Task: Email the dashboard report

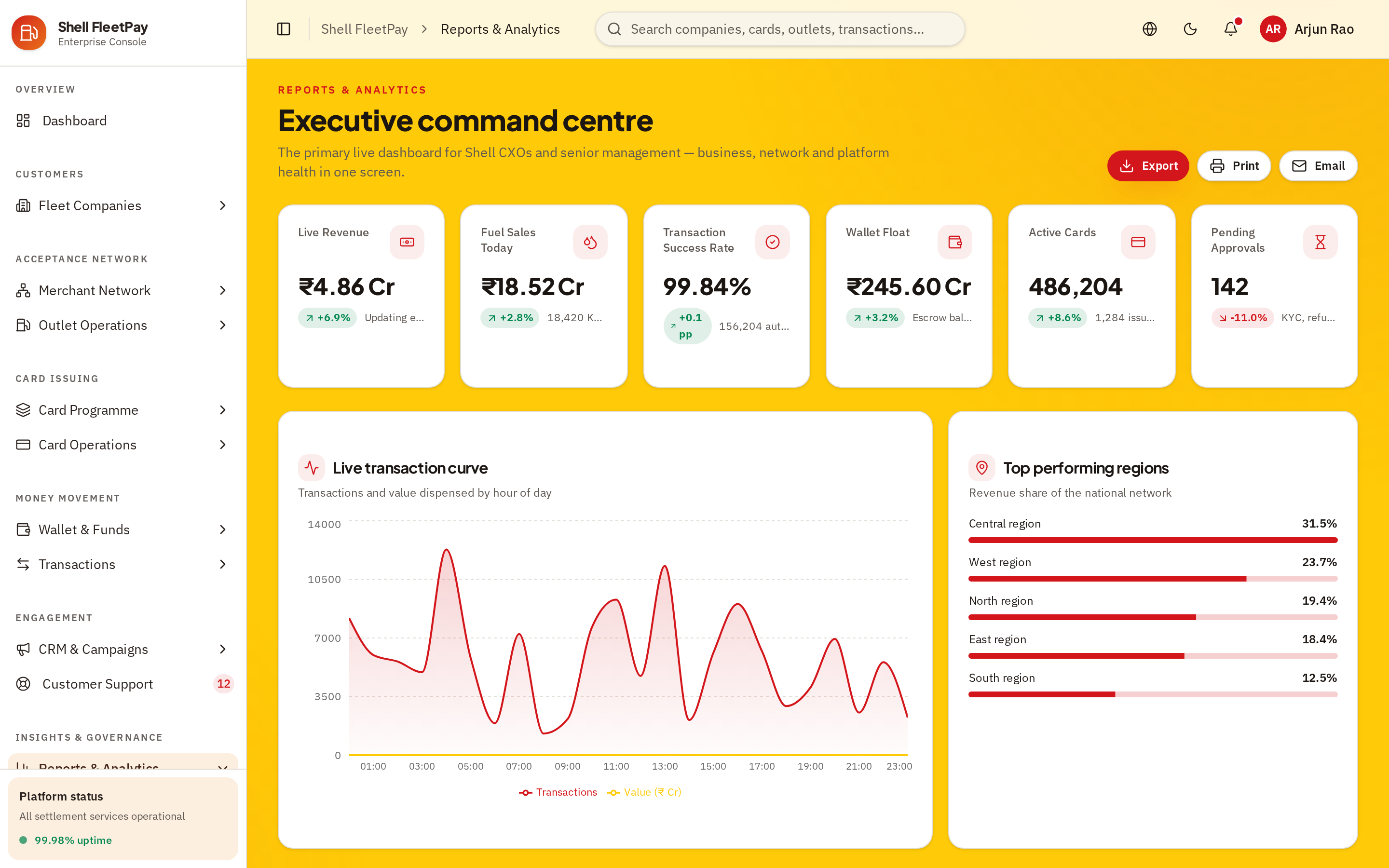Action: 1319,166
